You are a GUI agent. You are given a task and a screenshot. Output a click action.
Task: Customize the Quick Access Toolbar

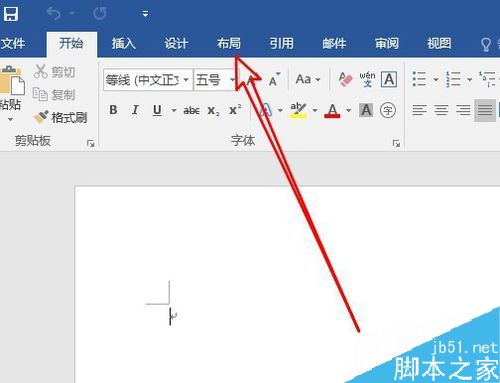tap(145, 14)
